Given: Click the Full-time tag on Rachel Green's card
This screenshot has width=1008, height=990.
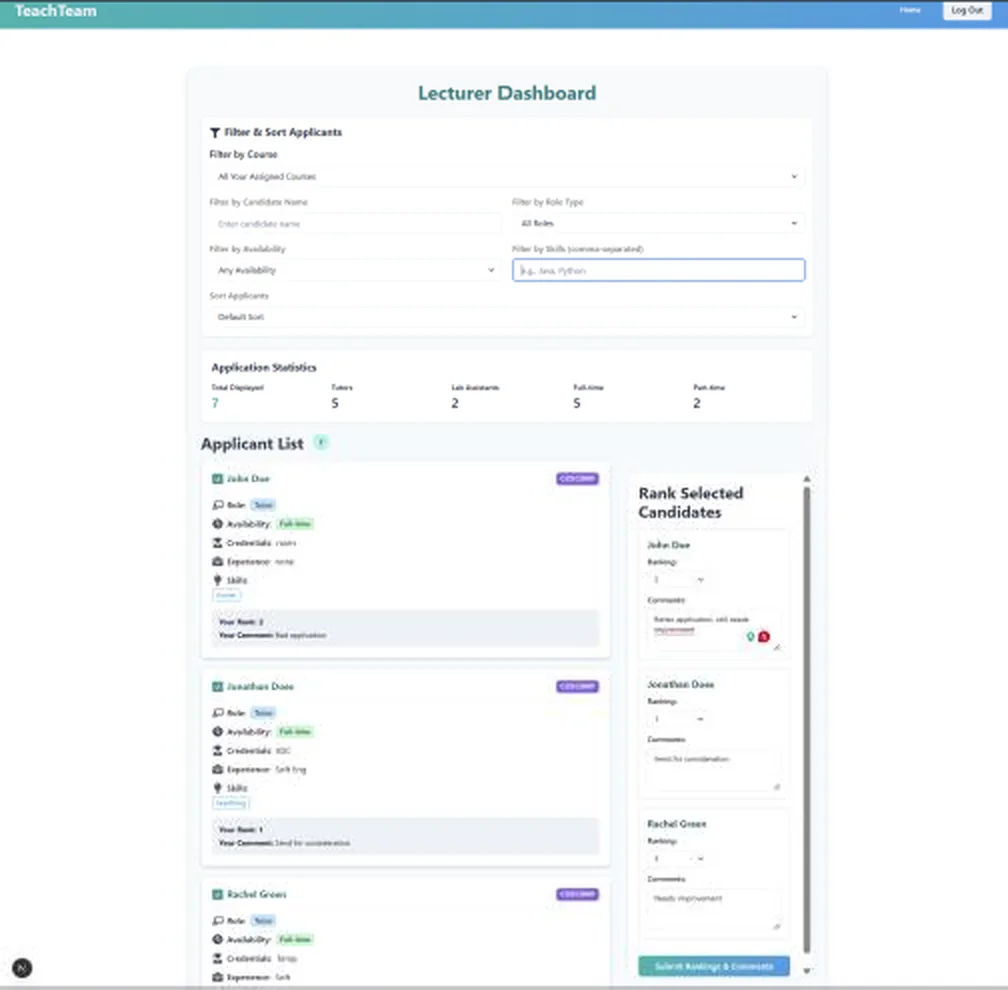Looking at the screenshot, I should [295, 939].
